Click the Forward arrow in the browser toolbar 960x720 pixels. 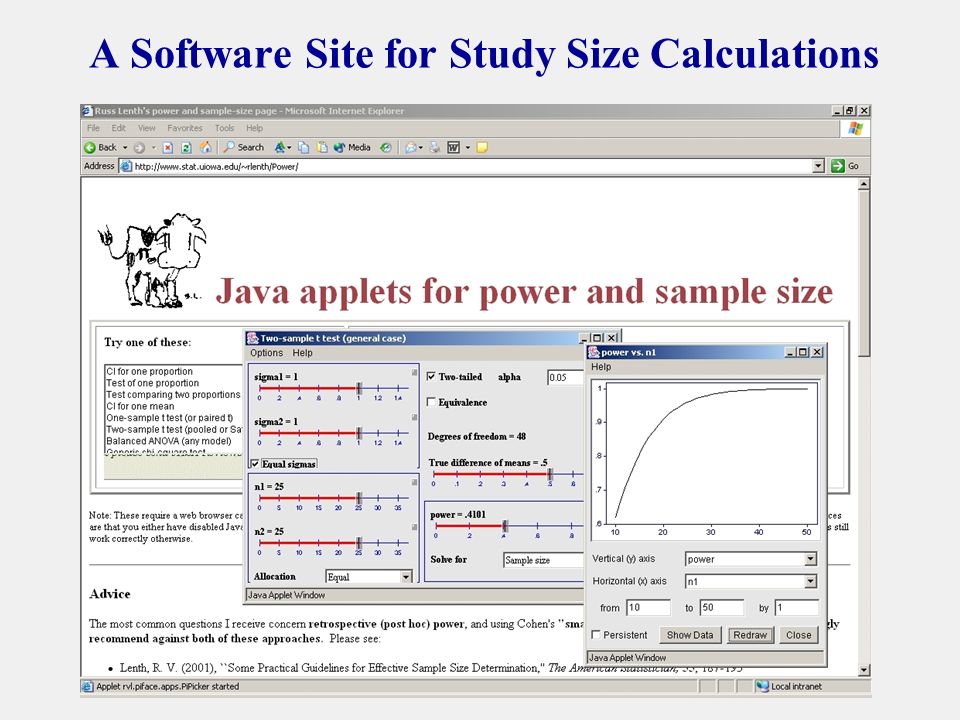pos(140,148)
